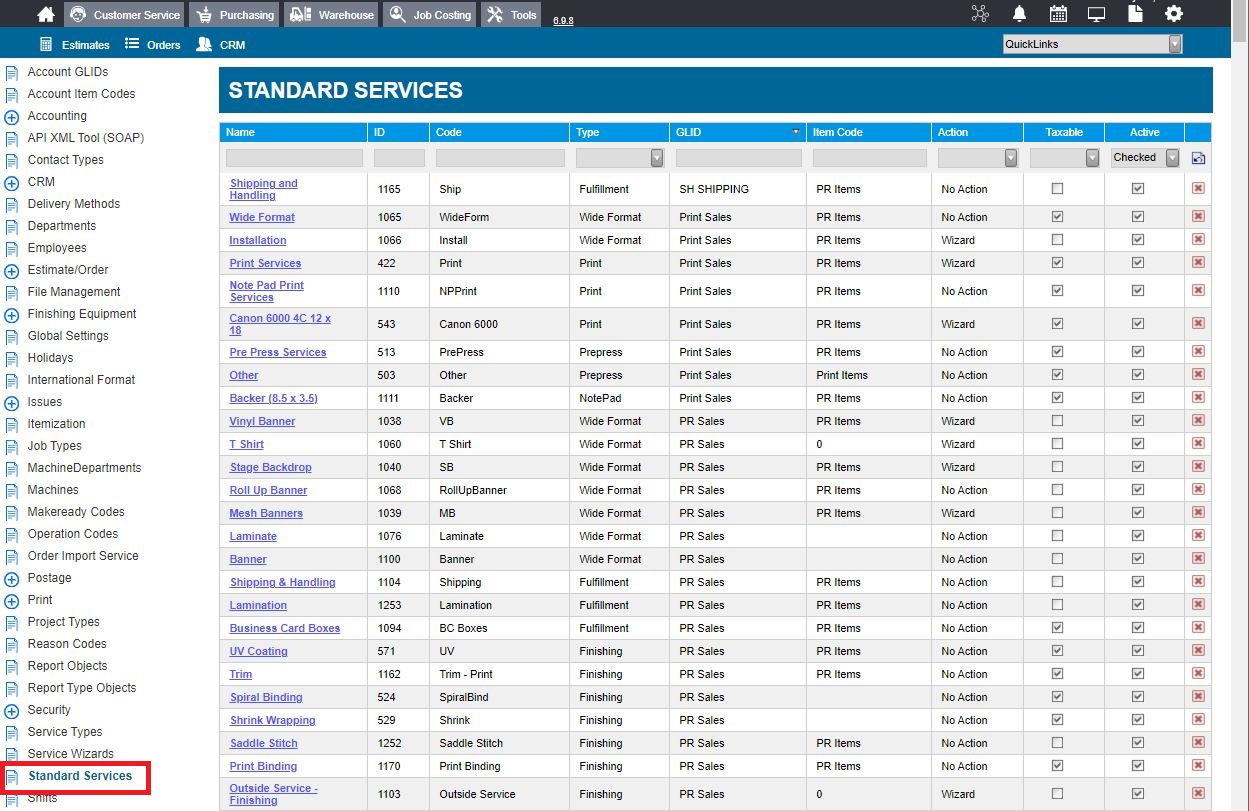
Task: Toggle Active checkbox for Trim service
Action: pyautogui.click(x=1137, y=673)
